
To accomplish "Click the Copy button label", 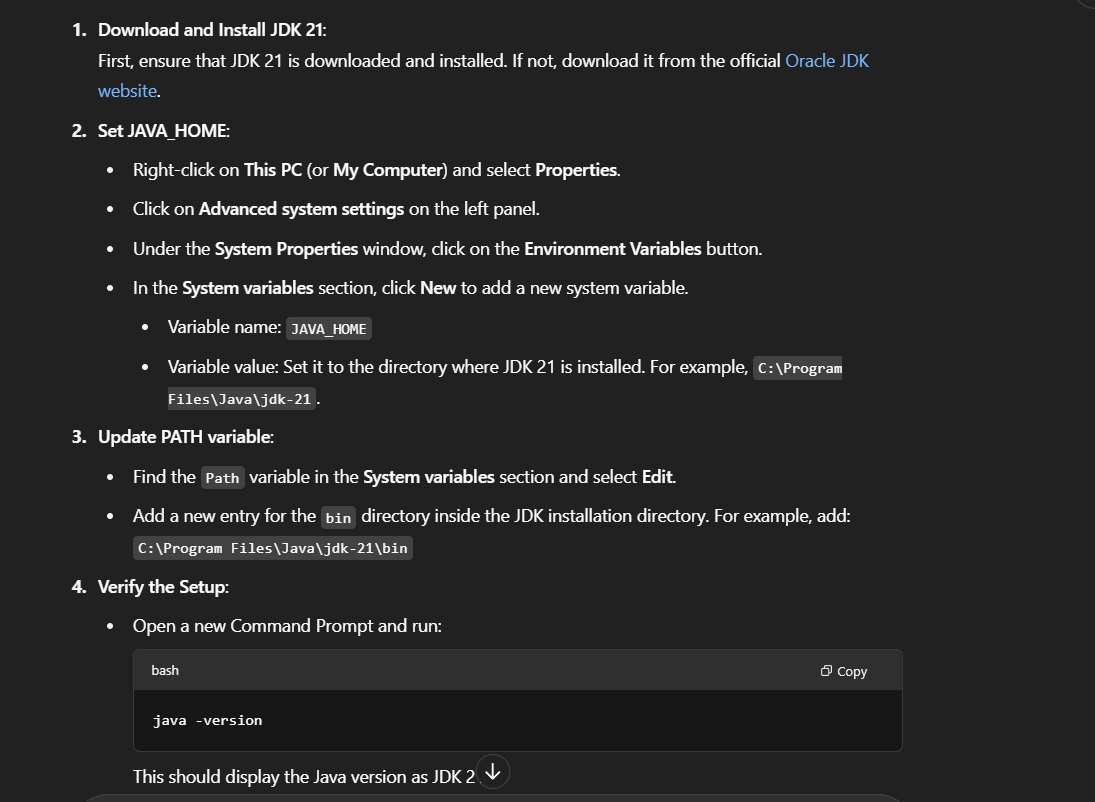I will coord(852,671).
